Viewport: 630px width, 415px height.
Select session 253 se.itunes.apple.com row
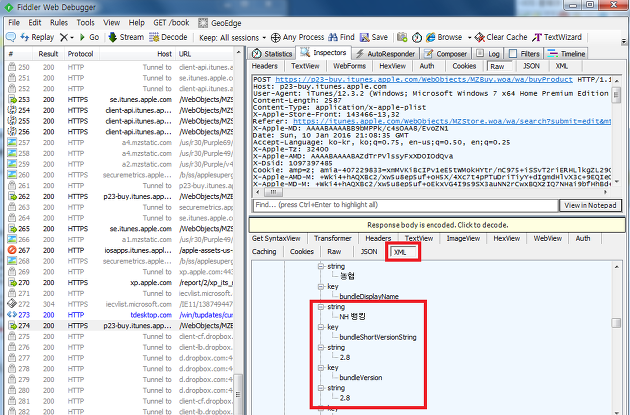120,100
